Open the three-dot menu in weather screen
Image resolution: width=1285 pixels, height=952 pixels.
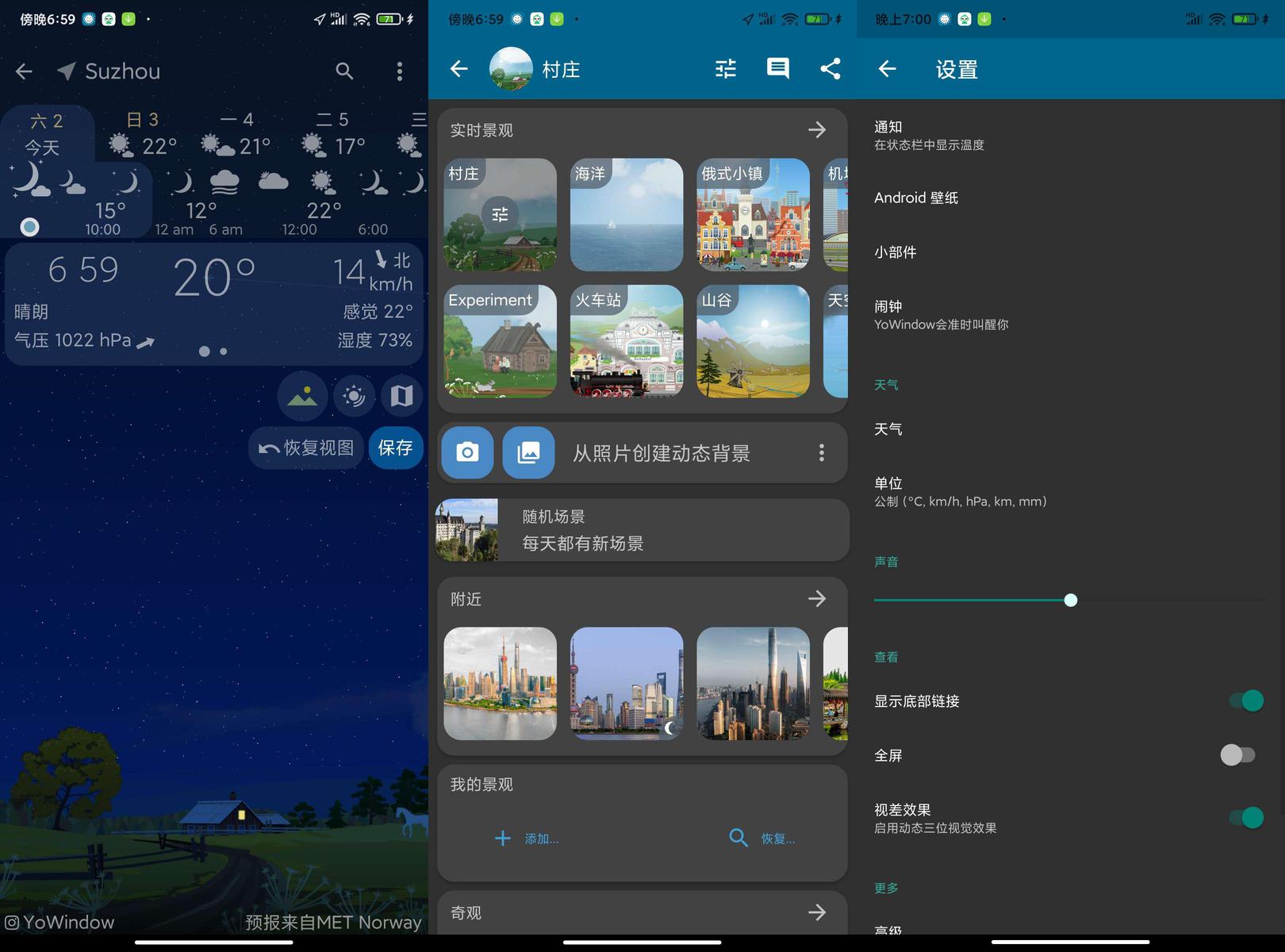pyautogui.click(x=399, y=71)
